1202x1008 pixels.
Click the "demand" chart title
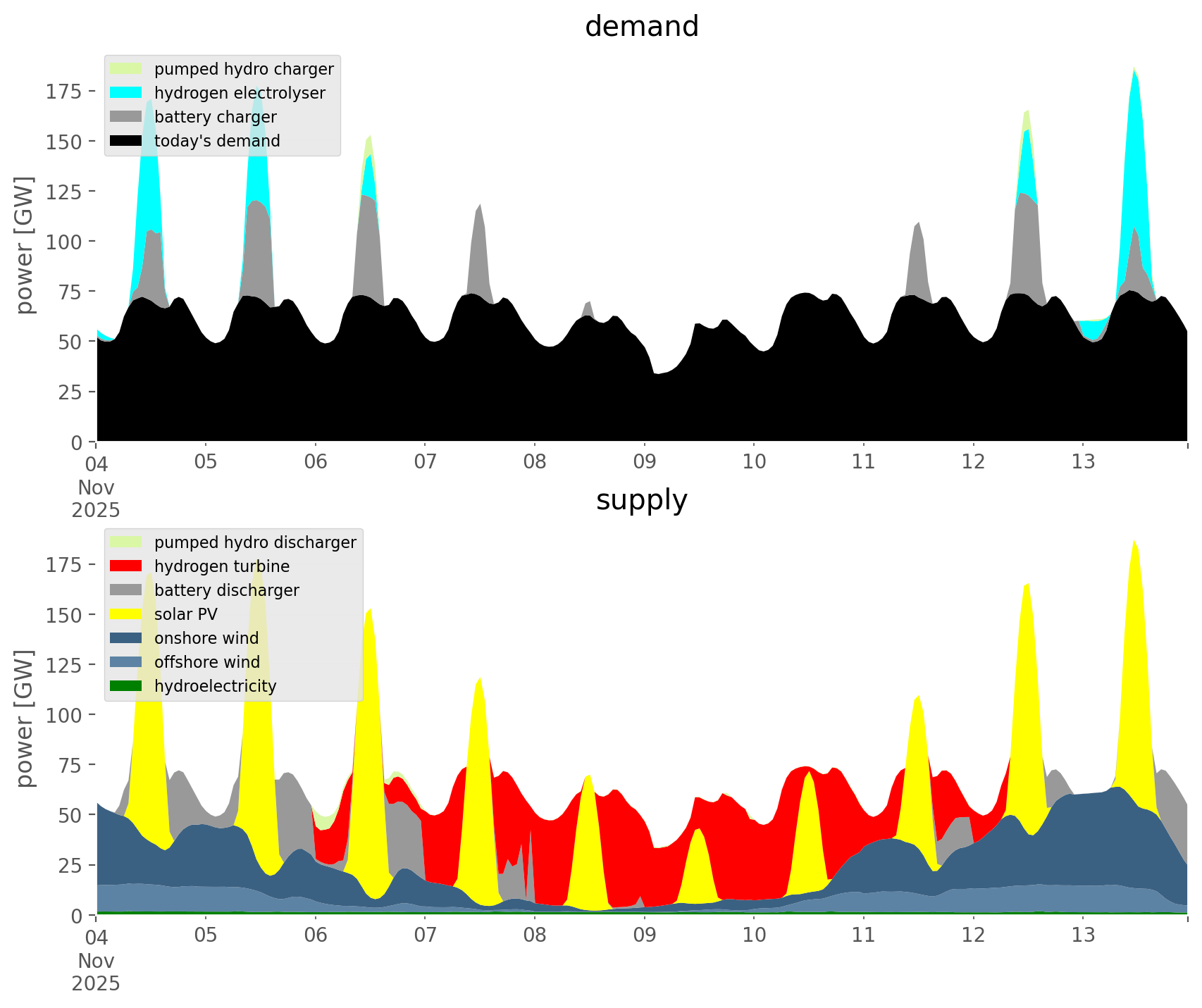(641, 27)
